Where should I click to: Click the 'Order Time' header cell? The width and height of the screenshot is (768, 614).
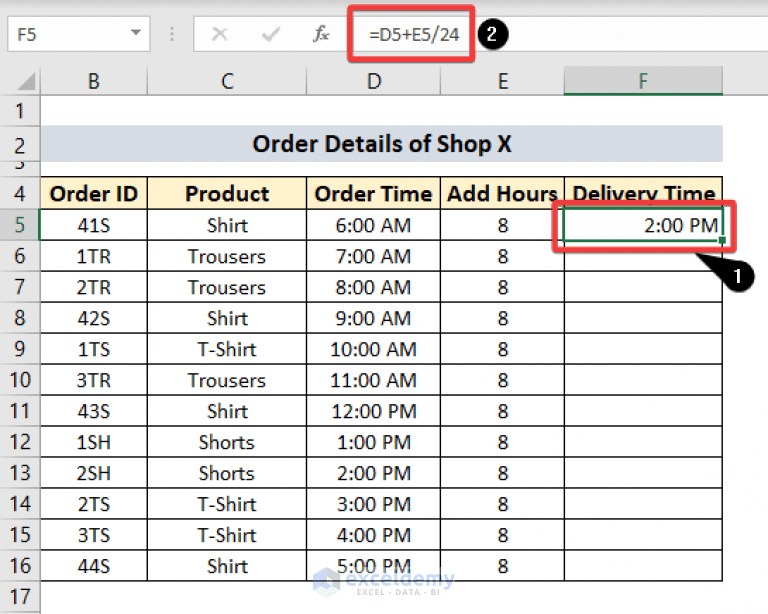point(373,193)
